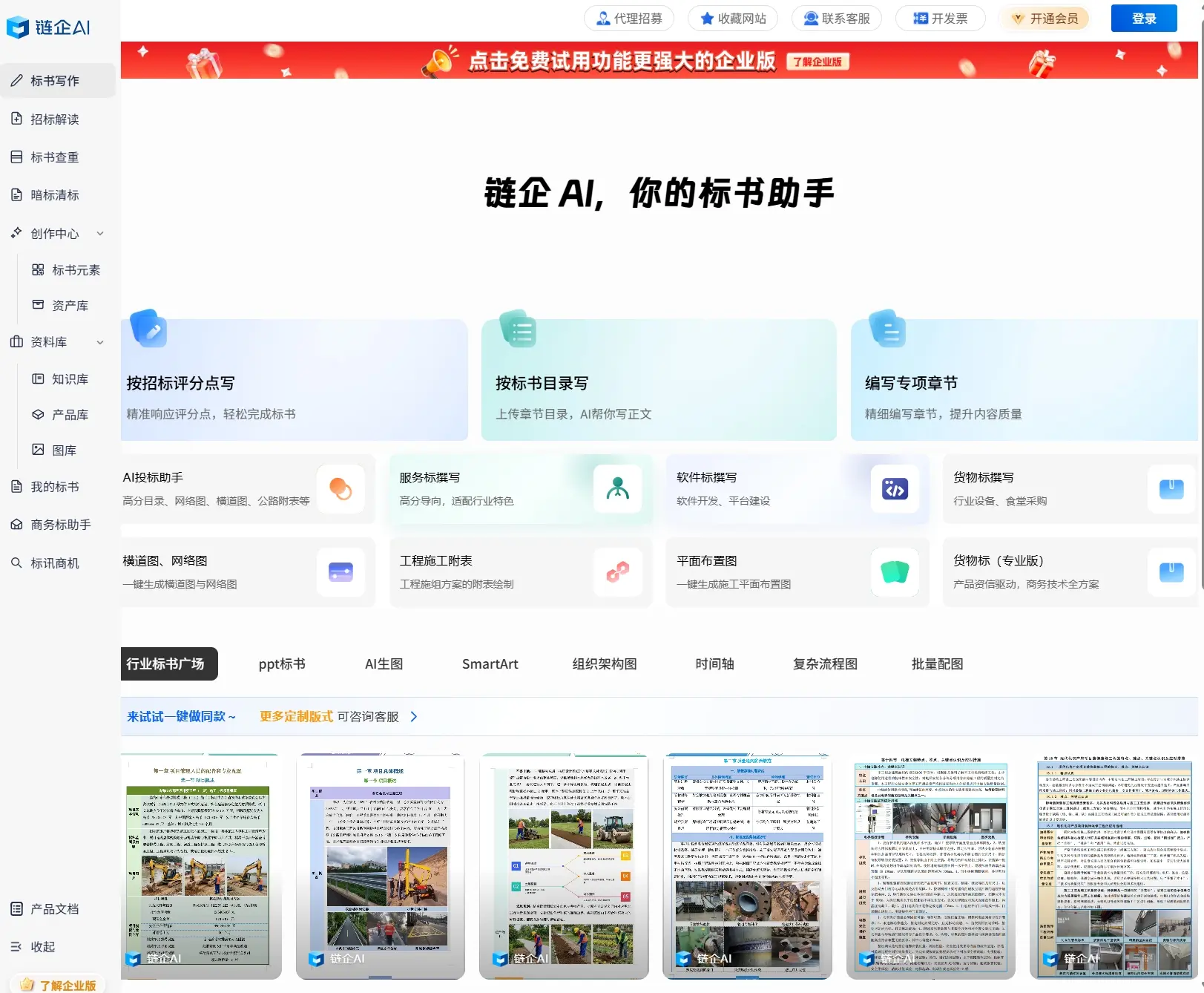Collapse the 资料库 section
This screenshot has height=993, width=1204.
coord(100,342)
